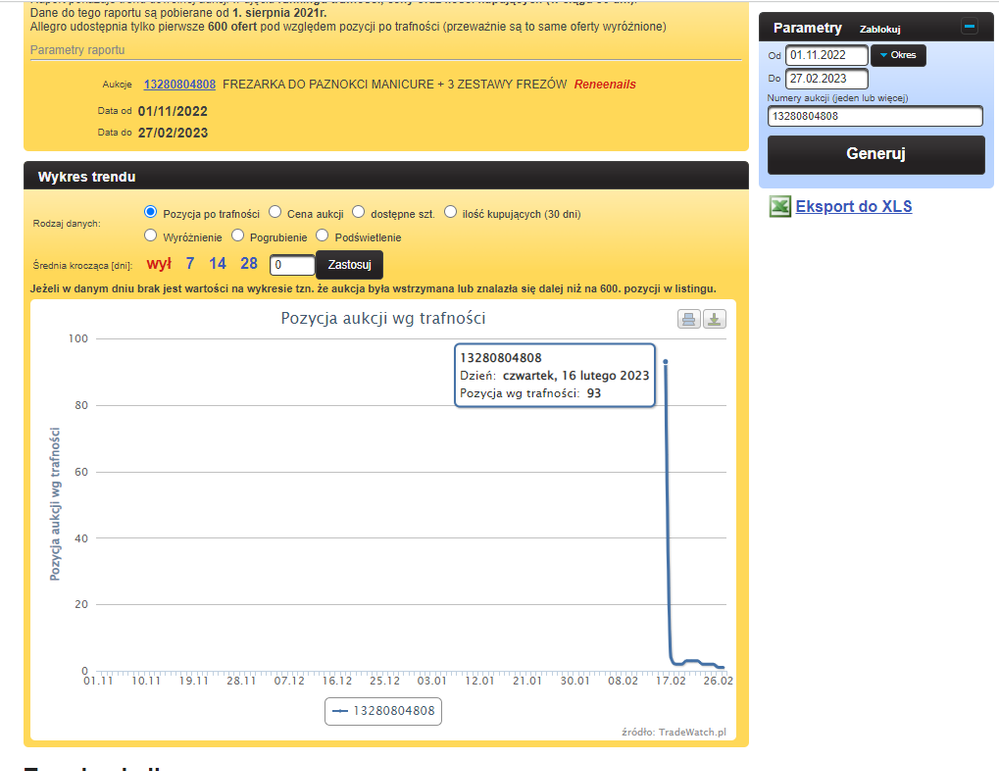Click the Zastosuj button

[x=349, y=265]
